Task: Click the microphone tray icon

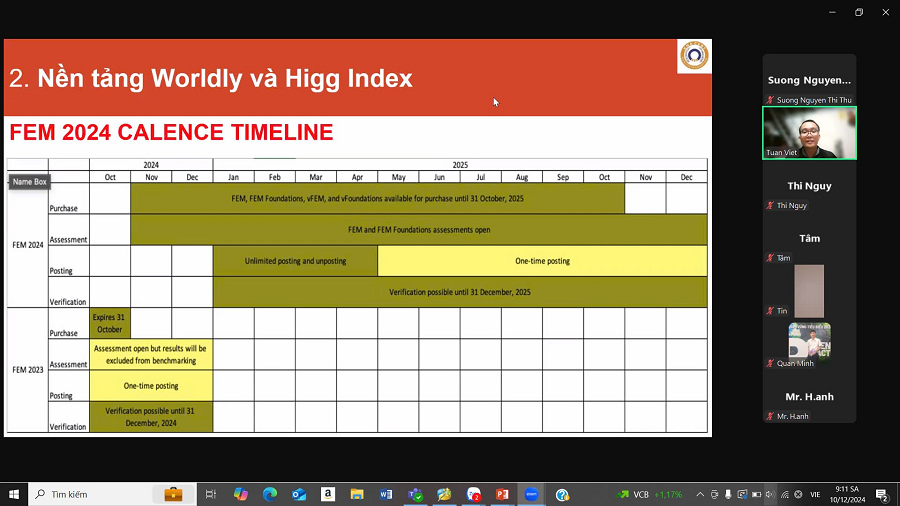Action: click(x=728, y=494)
